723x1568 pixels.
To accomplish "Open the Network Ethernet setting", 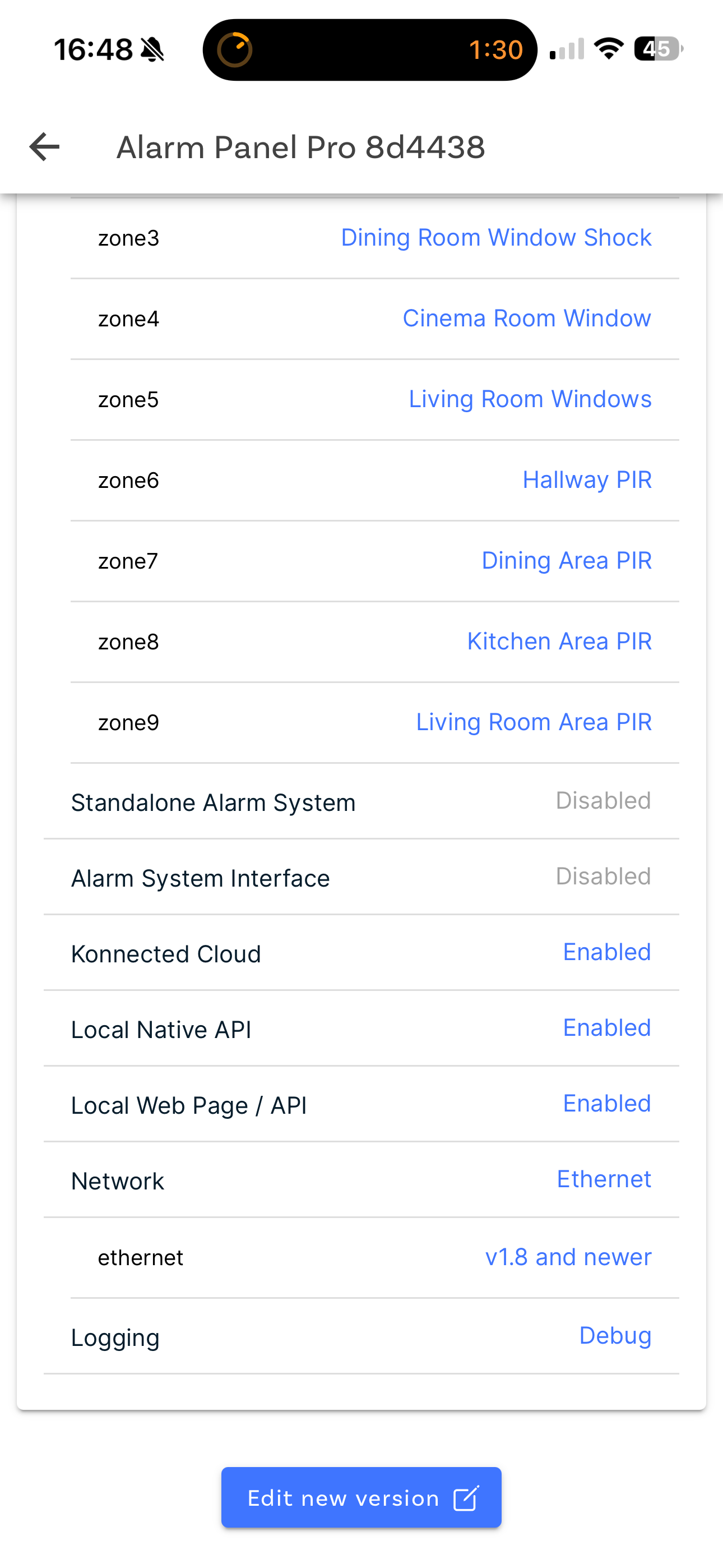I will (604, 1179).
